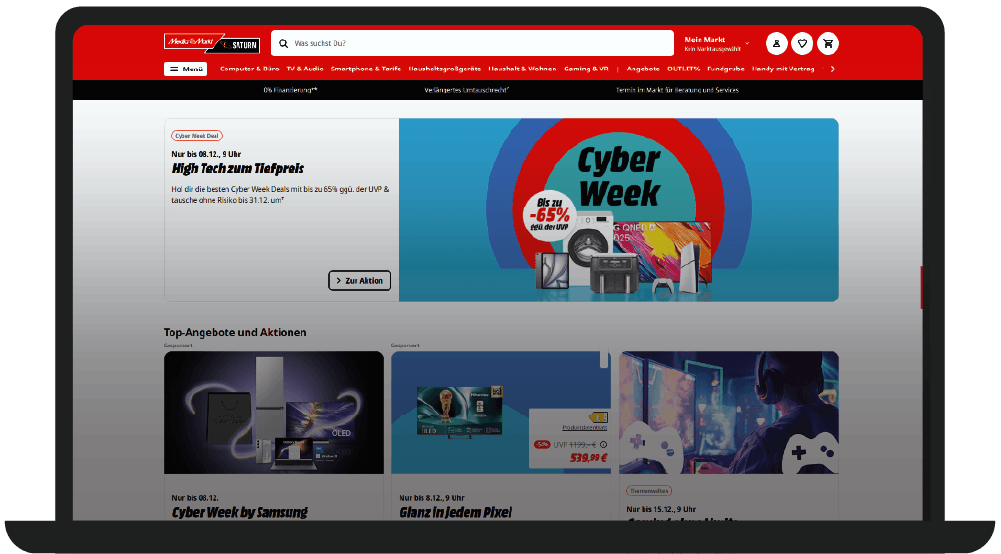Viewport: 1001px width, 554px height.
Task: Open the Gaming & VR category
Action: (586, 69)
